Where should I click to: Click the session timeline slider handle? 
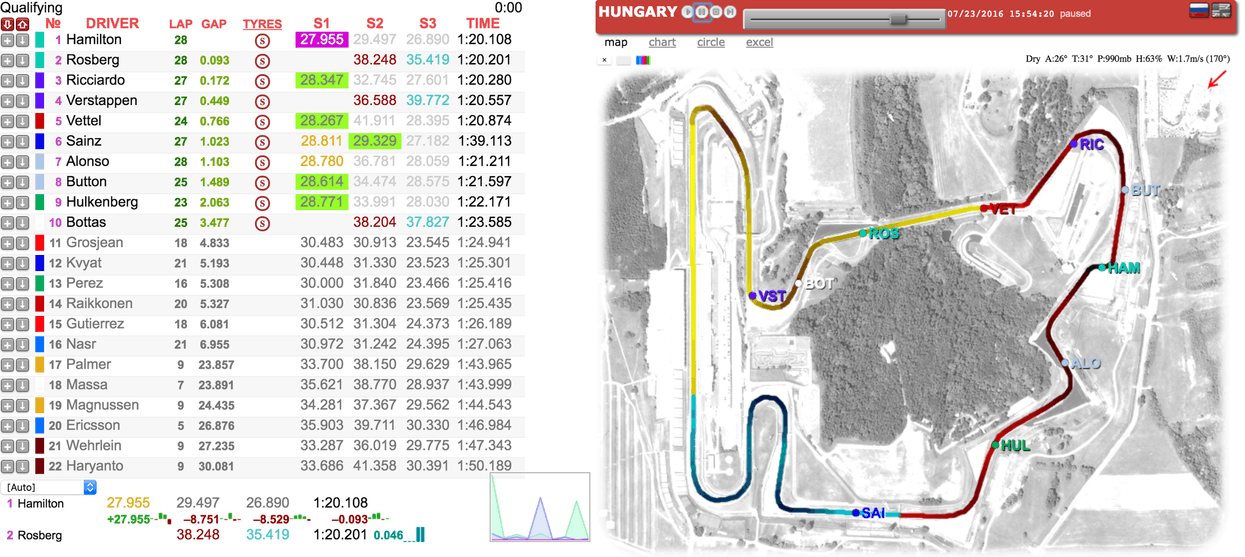(x=898, y=19)
